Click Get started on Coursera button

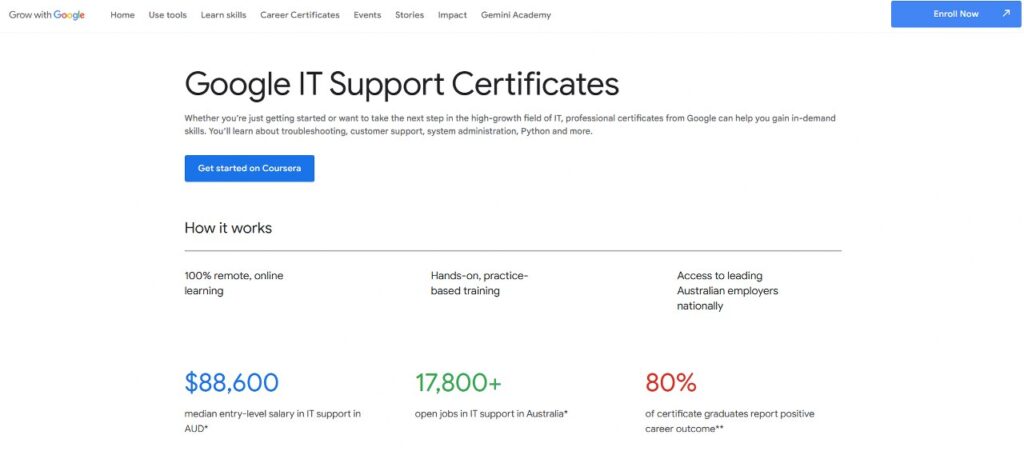[249, 168]
